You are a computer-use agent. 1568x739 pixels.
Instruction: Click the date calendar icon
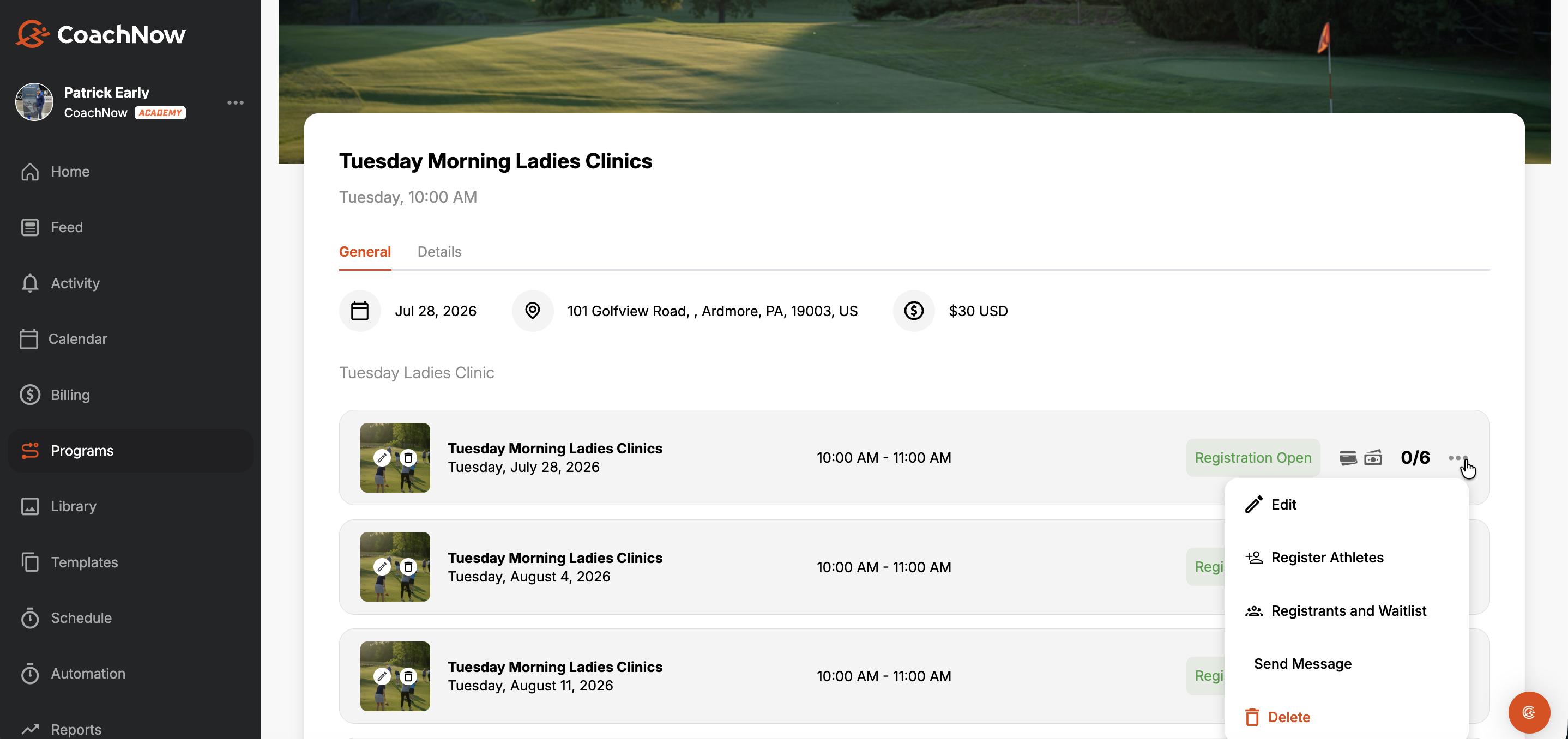(x=360, y=311)
